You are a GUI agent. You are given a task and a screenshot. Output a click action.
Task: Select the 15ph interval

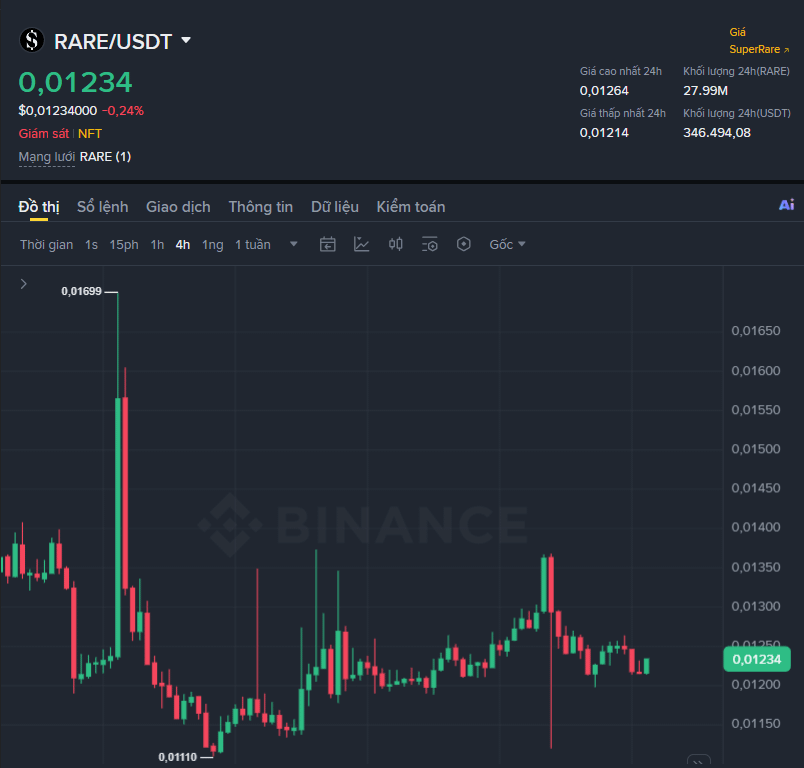(x=124, y=245)
